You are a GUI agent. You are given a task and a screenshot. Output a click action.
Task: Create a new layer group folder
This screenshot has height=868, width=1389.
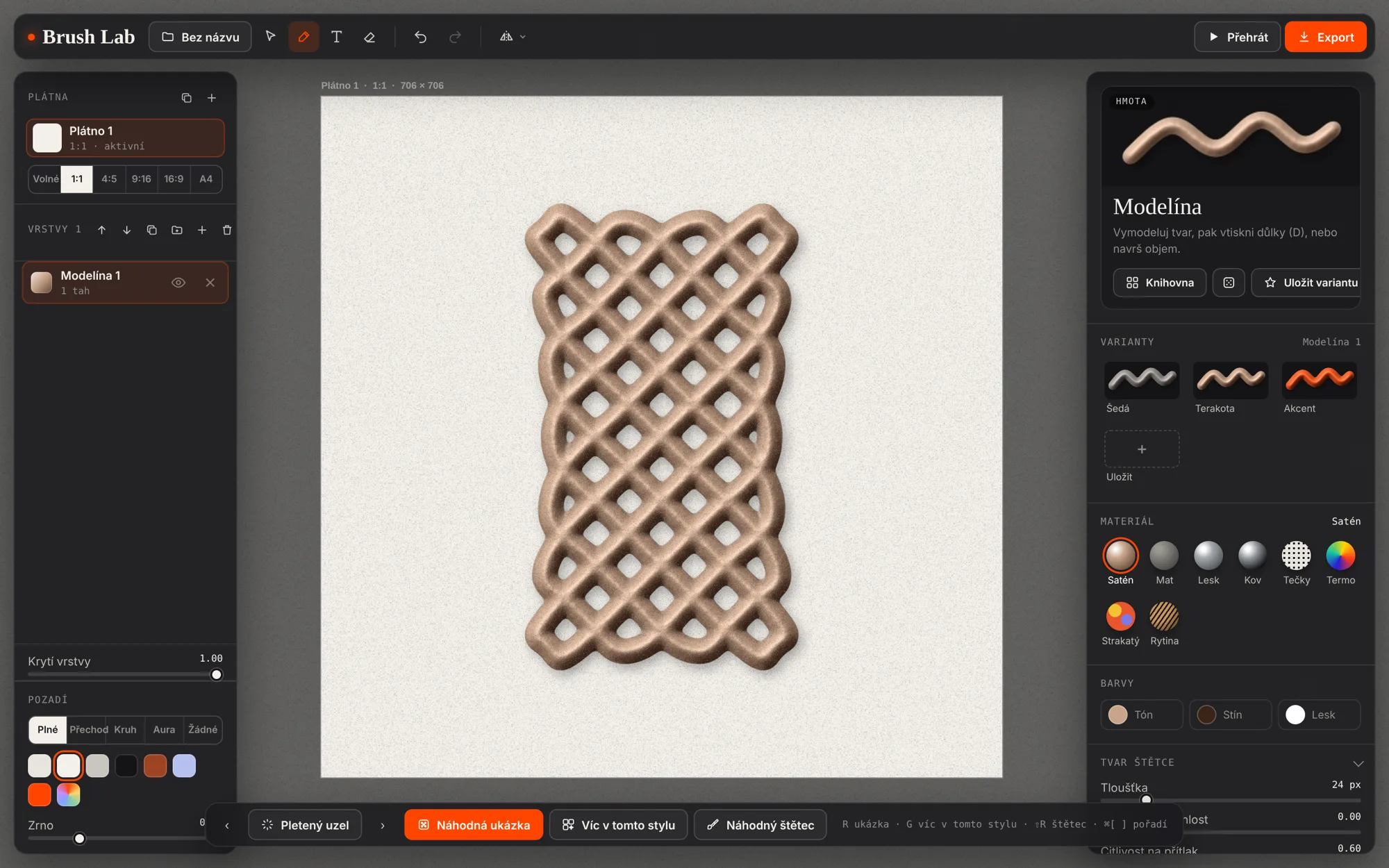[x=177, y=230]
